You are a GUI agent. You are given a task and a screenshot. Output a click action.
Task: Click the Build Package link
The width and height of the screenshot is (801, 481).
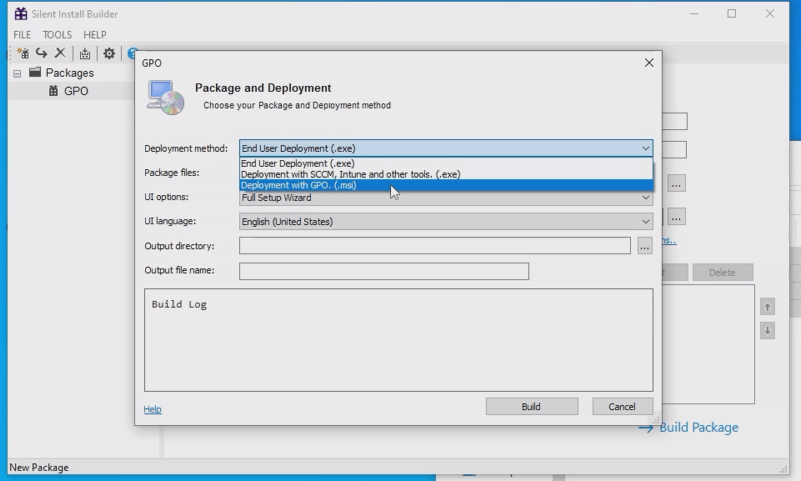698,427
